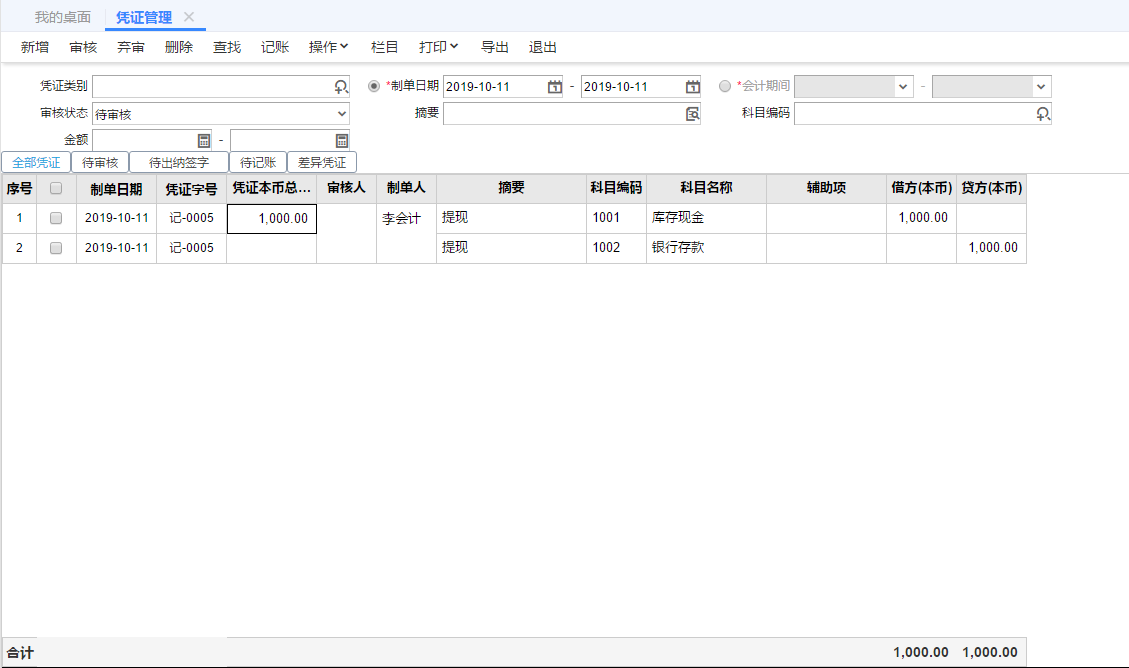Open calendar for start 制单日期
Viewport: 1129px width, 668px height.
click(x=554, y=87)
